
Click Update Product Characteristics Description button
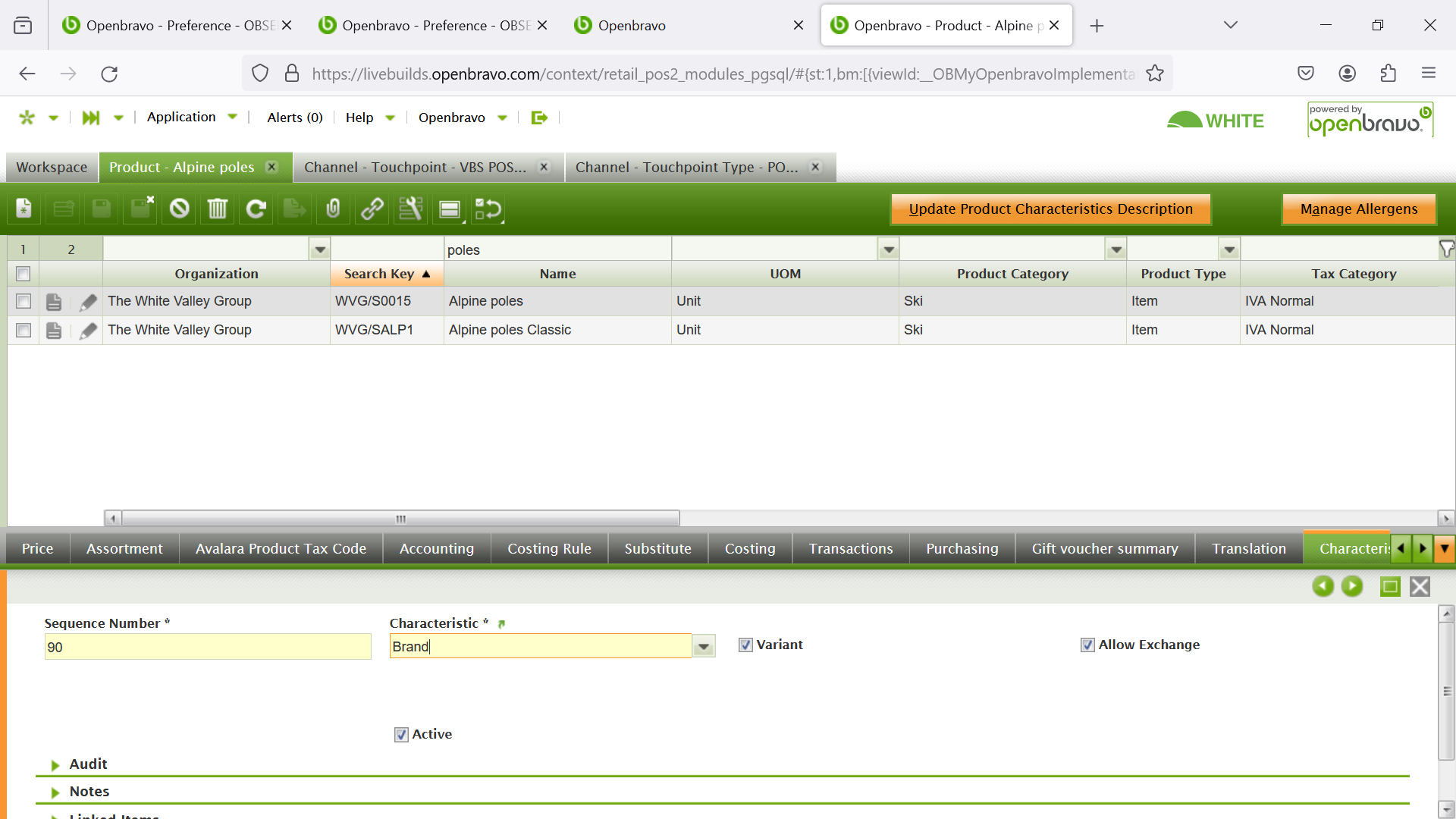(1050, 209)
